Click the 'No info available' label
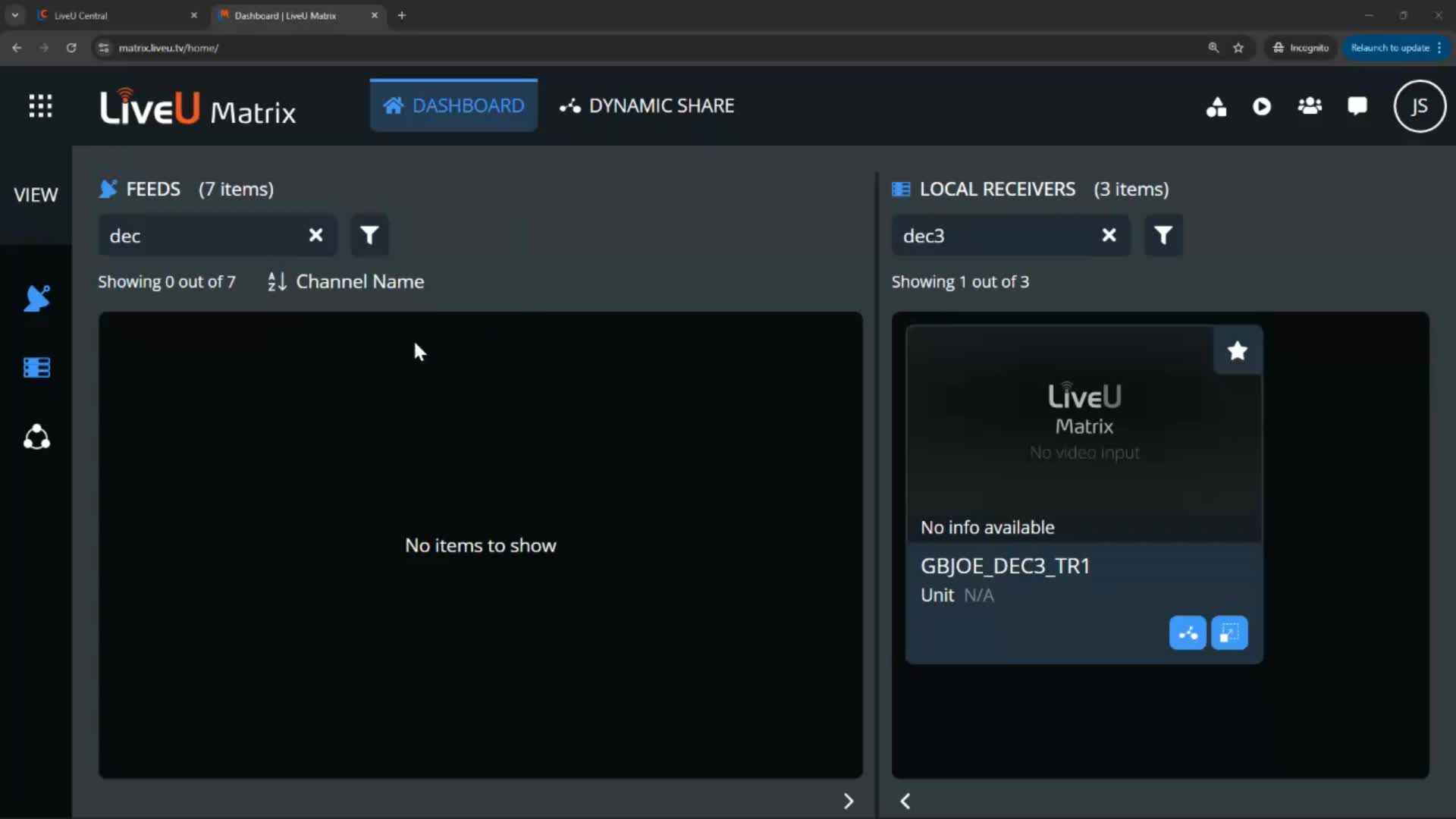 (x=987, y=528)
